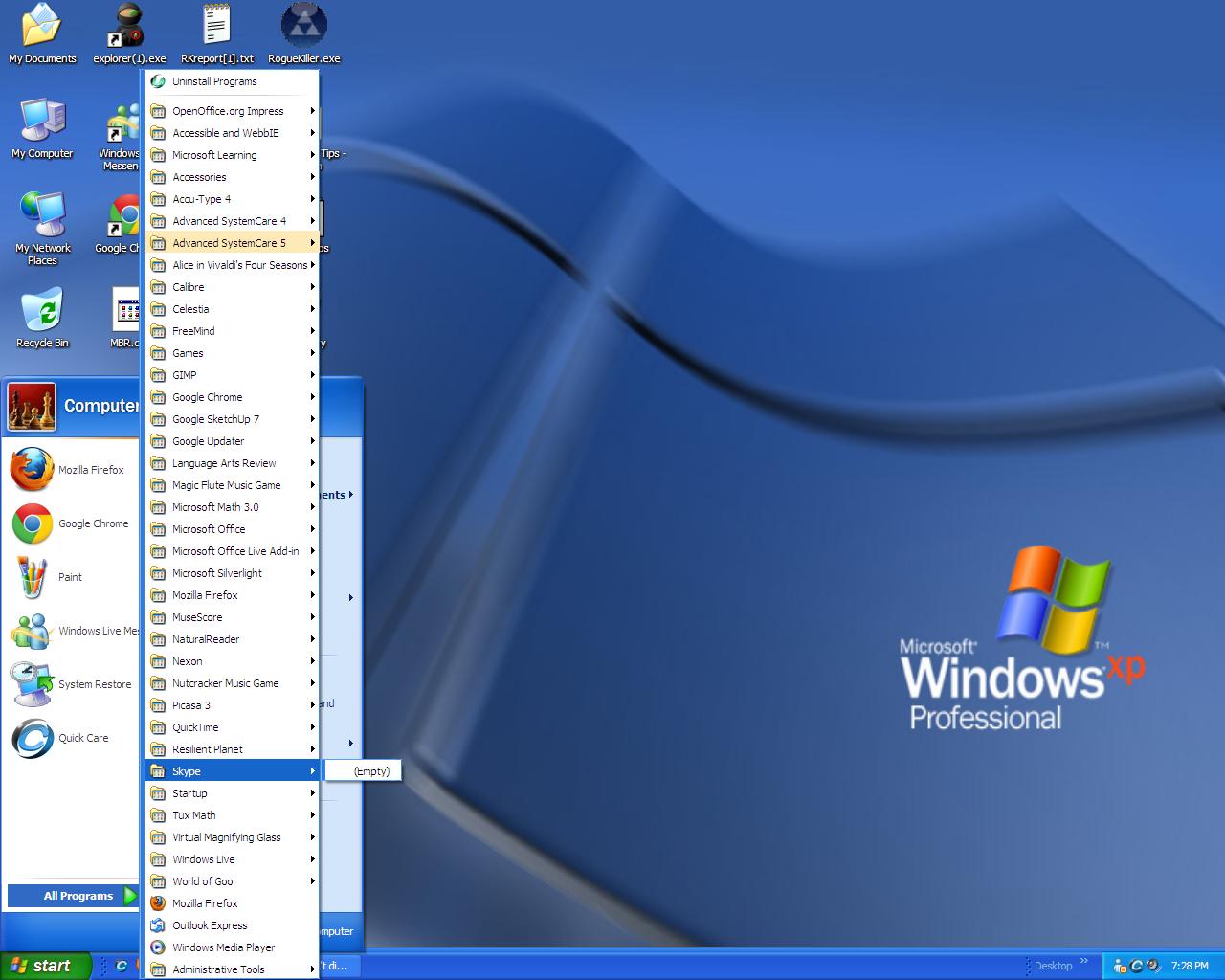The height and width of the screenshot is (980, 1225).
Task: Expand the Startup folder arrow
Action: point(312,793)
